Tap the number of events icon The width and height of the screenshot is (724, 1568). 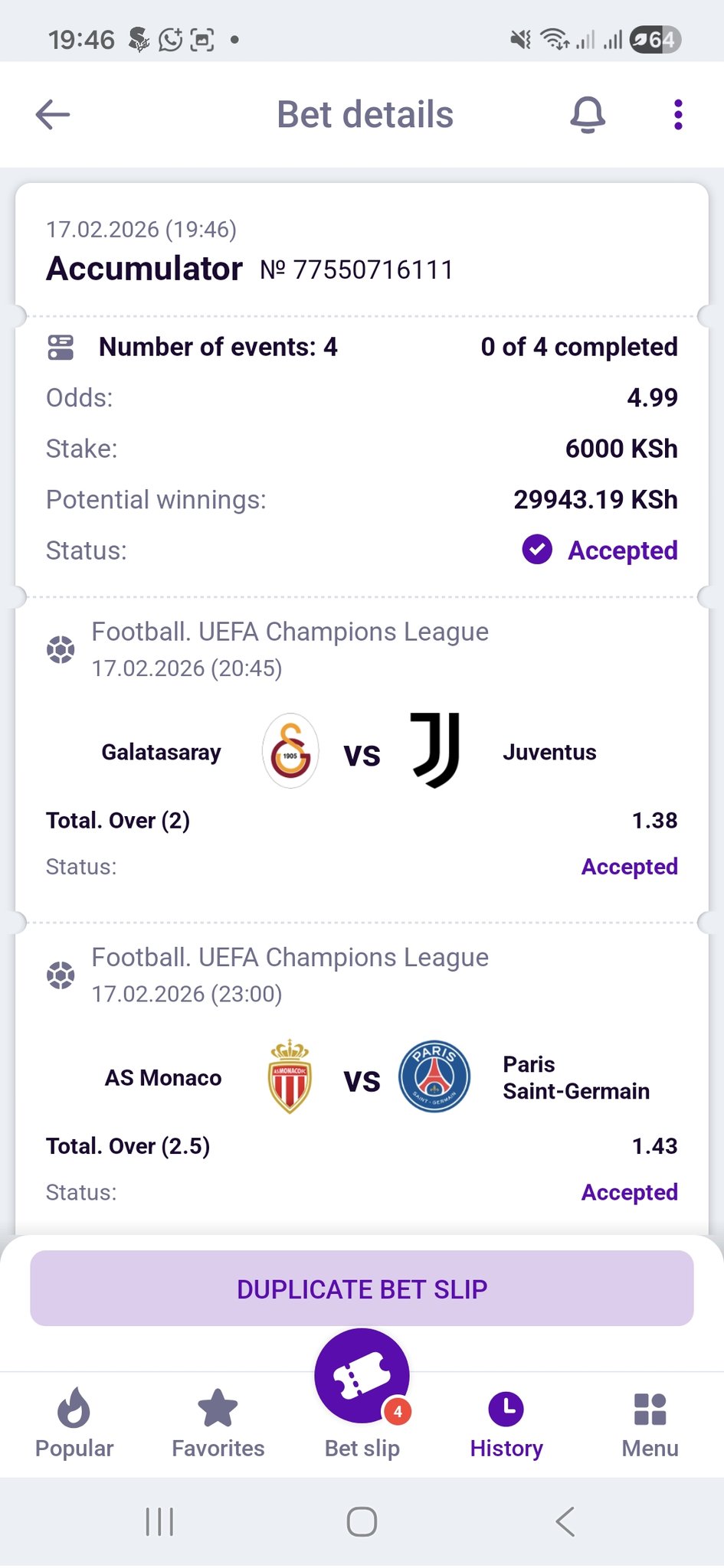[x=61, y=347]
